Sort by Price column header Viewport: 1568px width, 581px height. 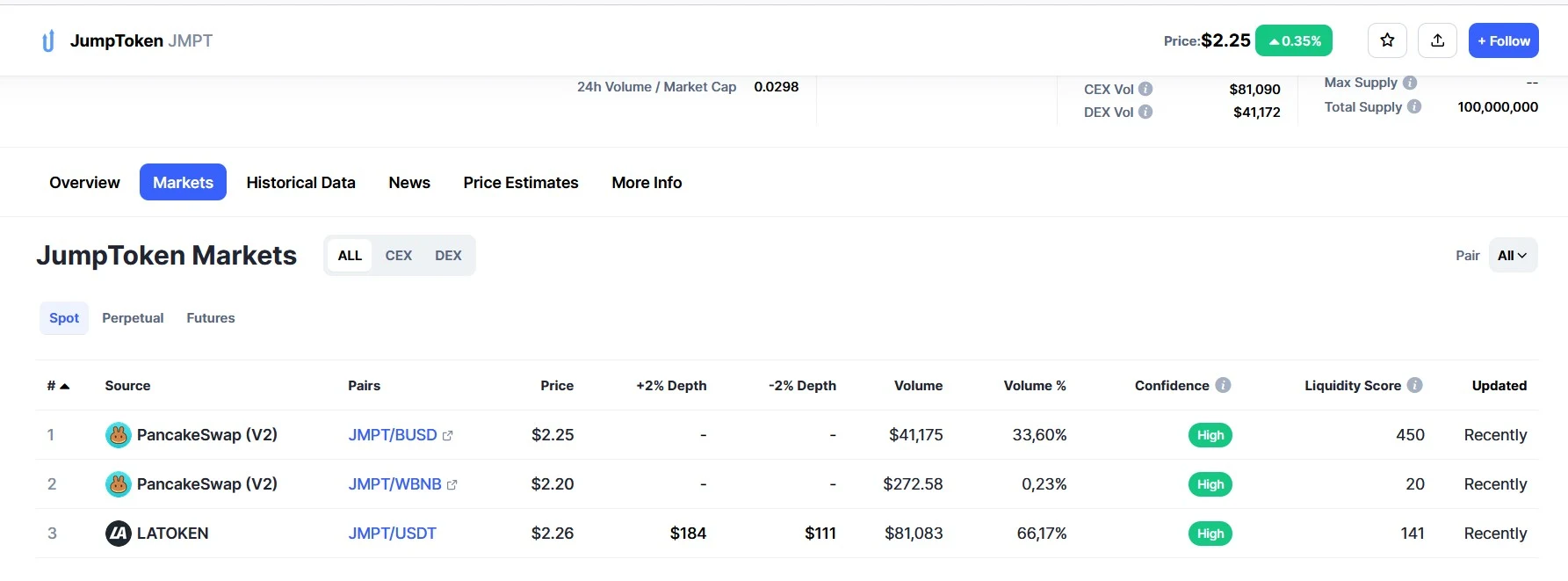(x=557, y=386)
